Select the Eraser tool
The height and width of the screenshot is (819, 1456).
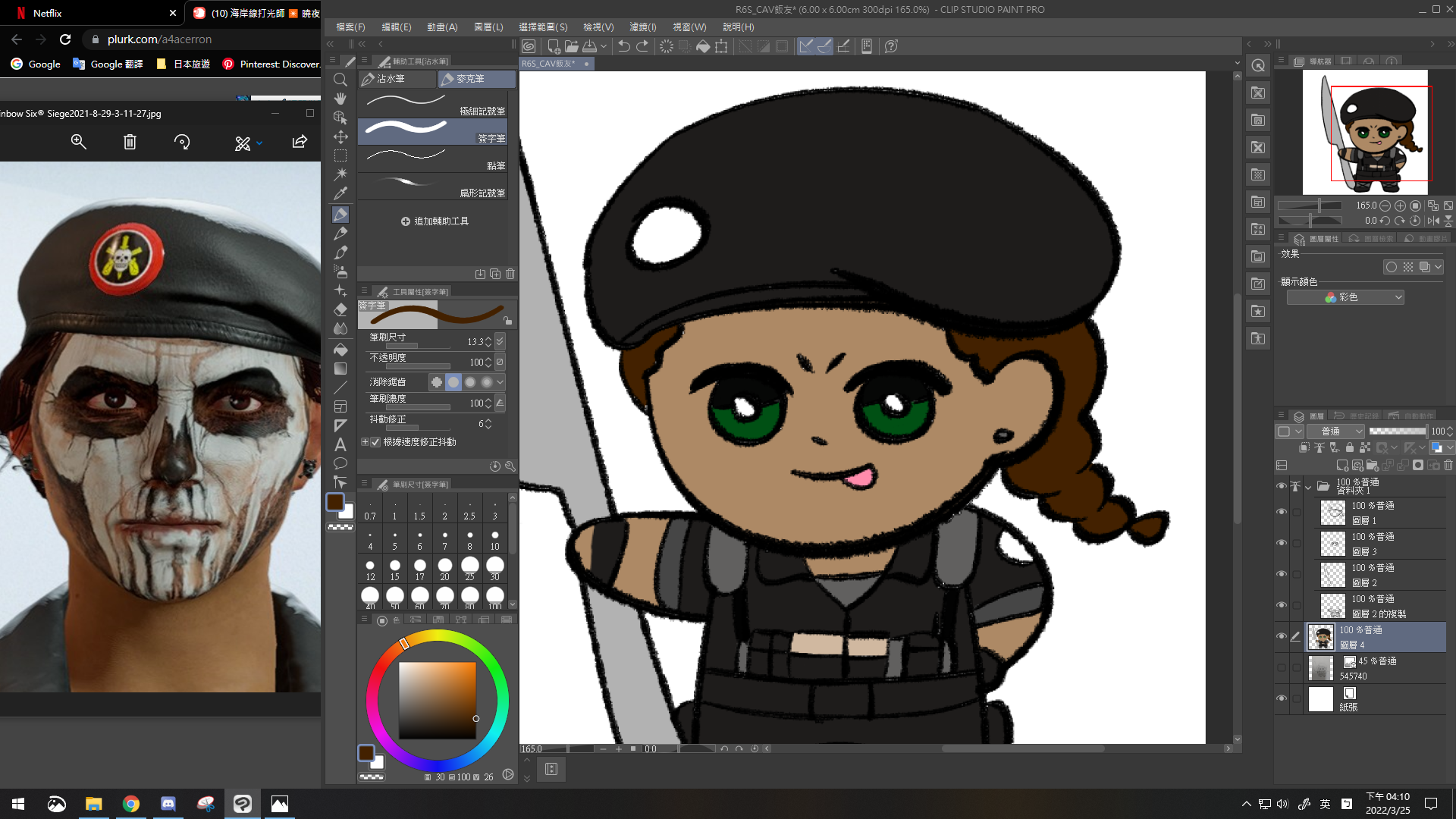pyautogui.click(x=340, y=309)
